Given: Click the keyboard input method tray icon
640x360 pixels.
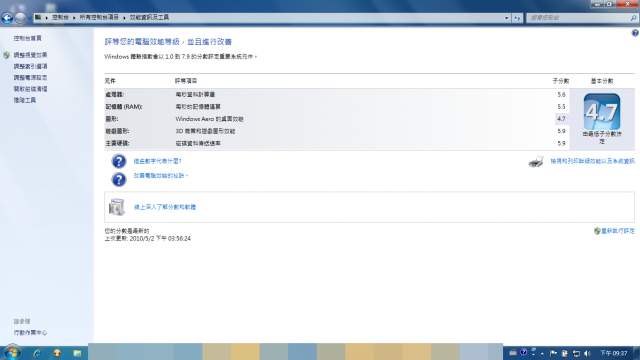Looking at the screenshot, I should point(513,353).
